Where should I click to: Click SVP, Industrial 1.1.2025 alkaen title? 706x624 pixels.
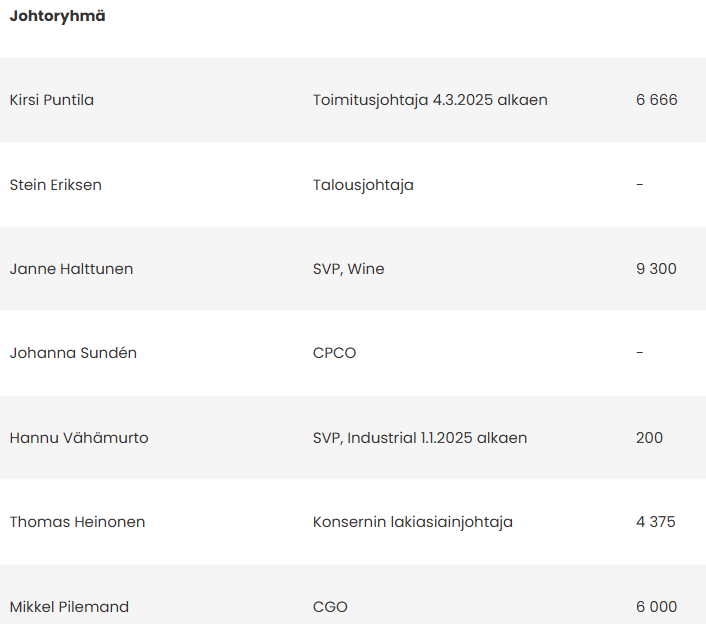point(420,438)
